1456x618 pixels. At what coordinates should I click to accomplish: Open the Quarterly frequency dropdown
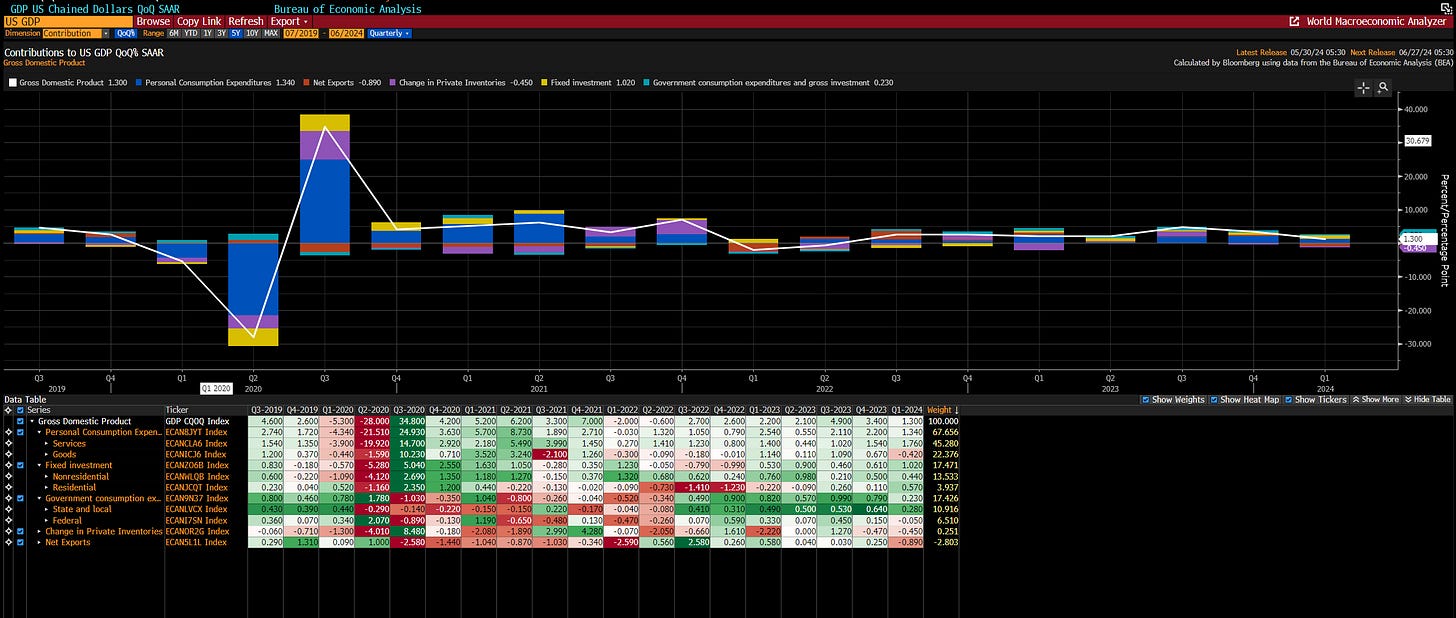coord(389,33)
